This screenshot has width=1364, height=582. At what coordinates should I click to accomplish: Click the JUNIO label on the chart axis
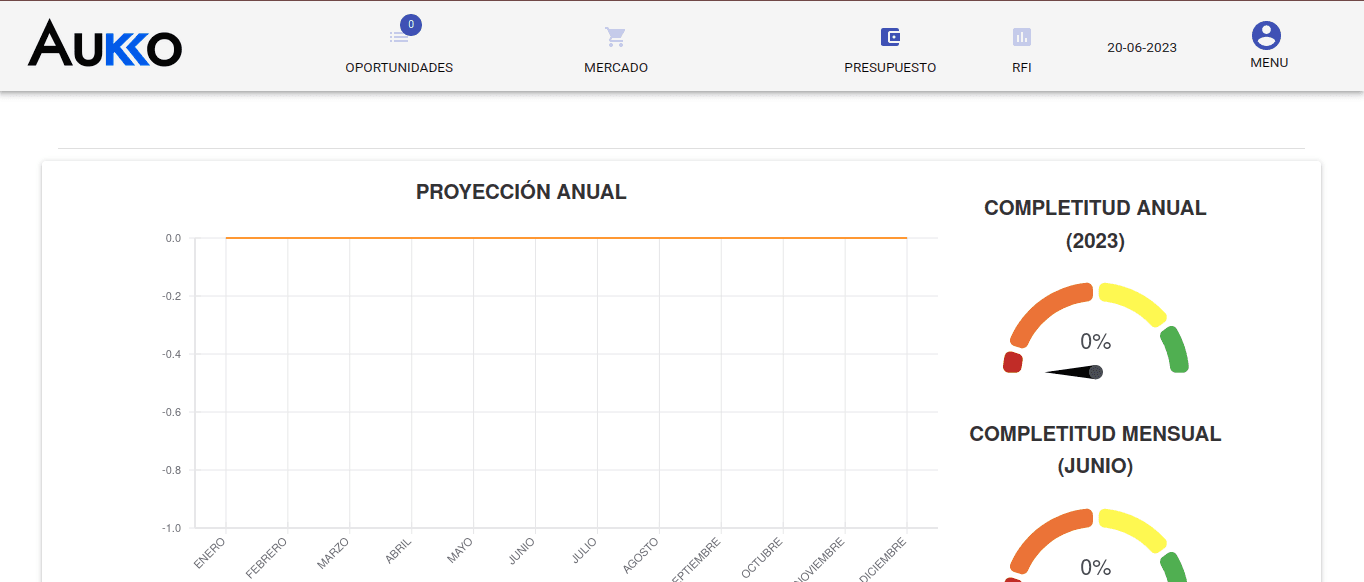coord(521,551)
